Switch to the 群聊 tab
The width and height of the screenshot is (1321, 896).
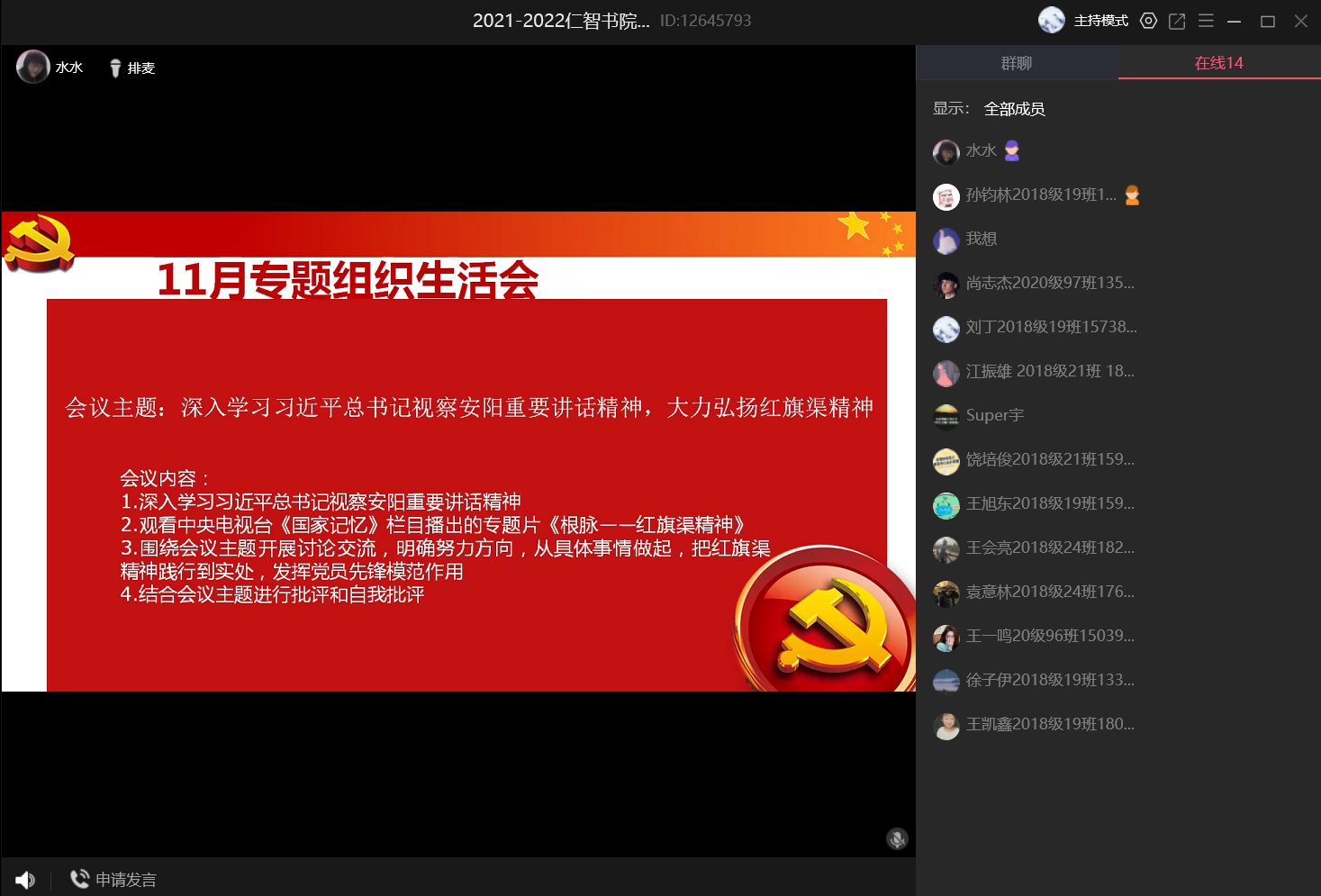[x=1017, y=63]
